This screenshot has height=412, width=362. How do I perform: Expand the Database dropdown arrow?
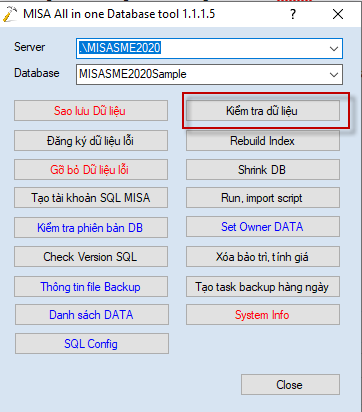tap(334, 74)
